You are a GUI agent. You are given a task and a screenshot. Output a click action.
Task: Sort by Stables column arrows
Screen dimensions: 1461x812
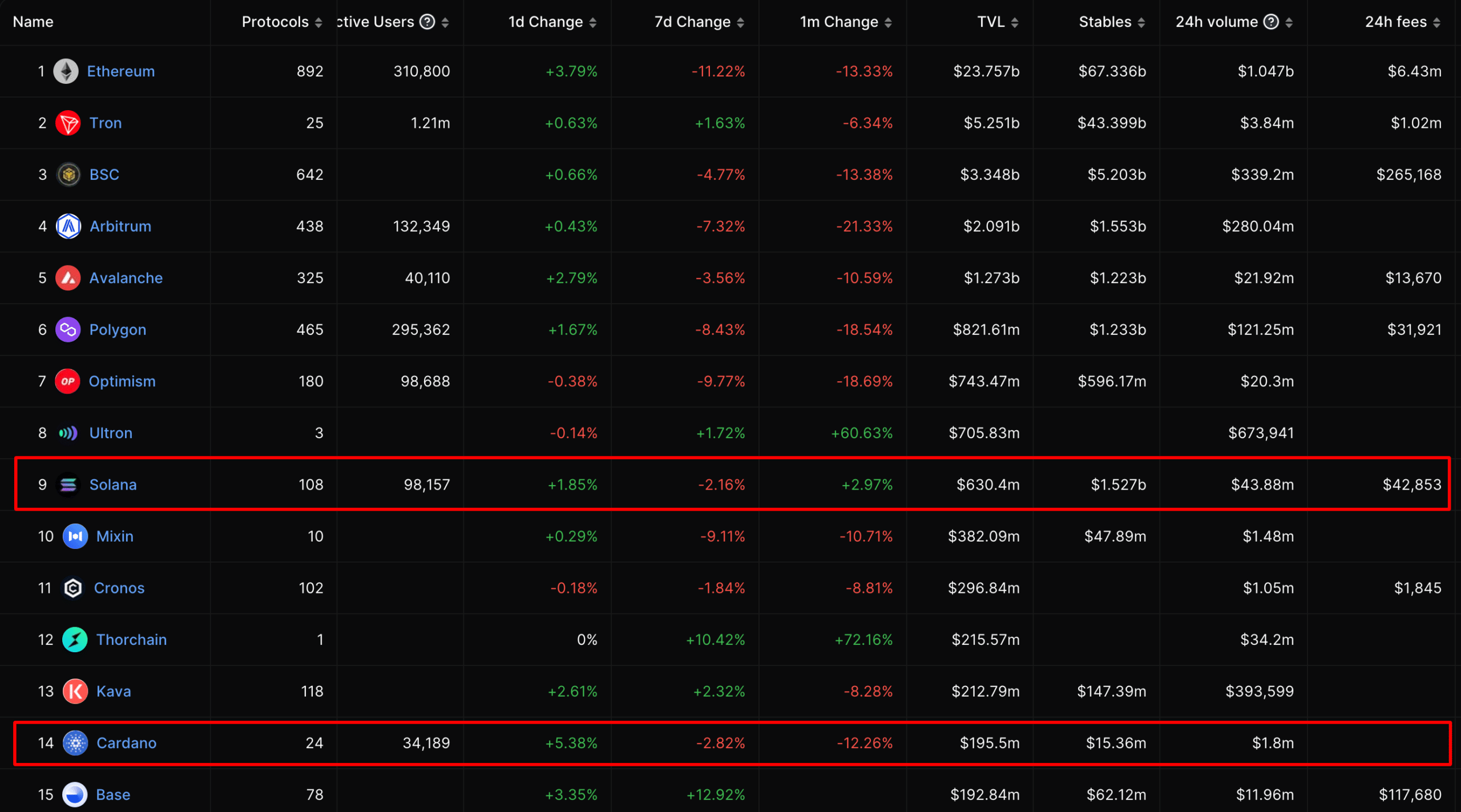pyautogui.click(x=1141, y=22)
